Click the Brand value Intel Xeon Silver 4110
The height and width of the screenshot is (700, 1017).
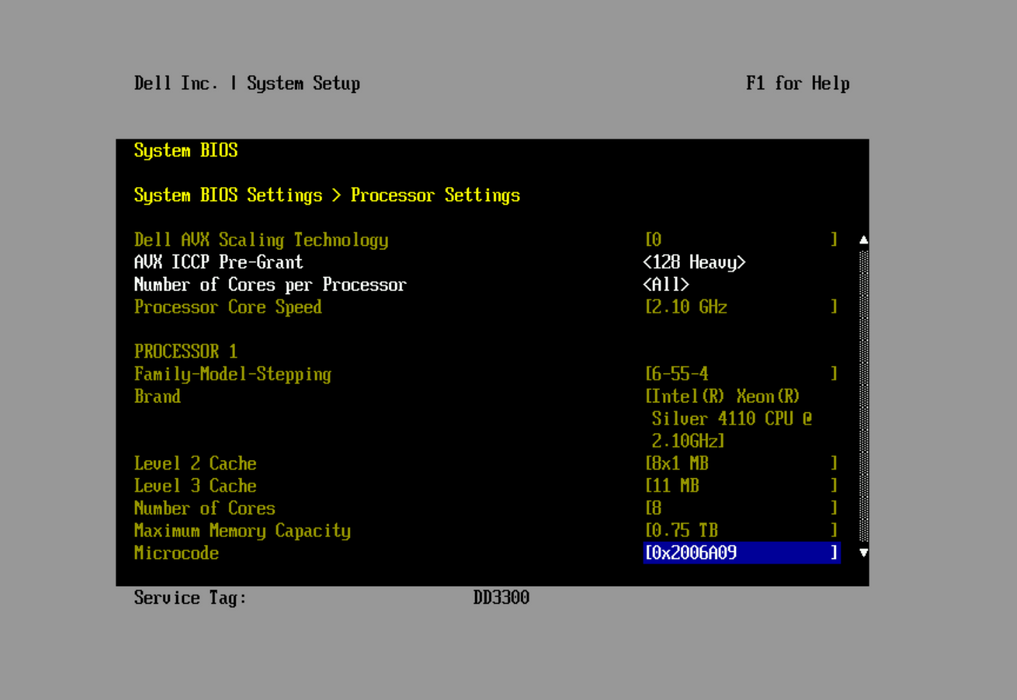tap(730, 419)
